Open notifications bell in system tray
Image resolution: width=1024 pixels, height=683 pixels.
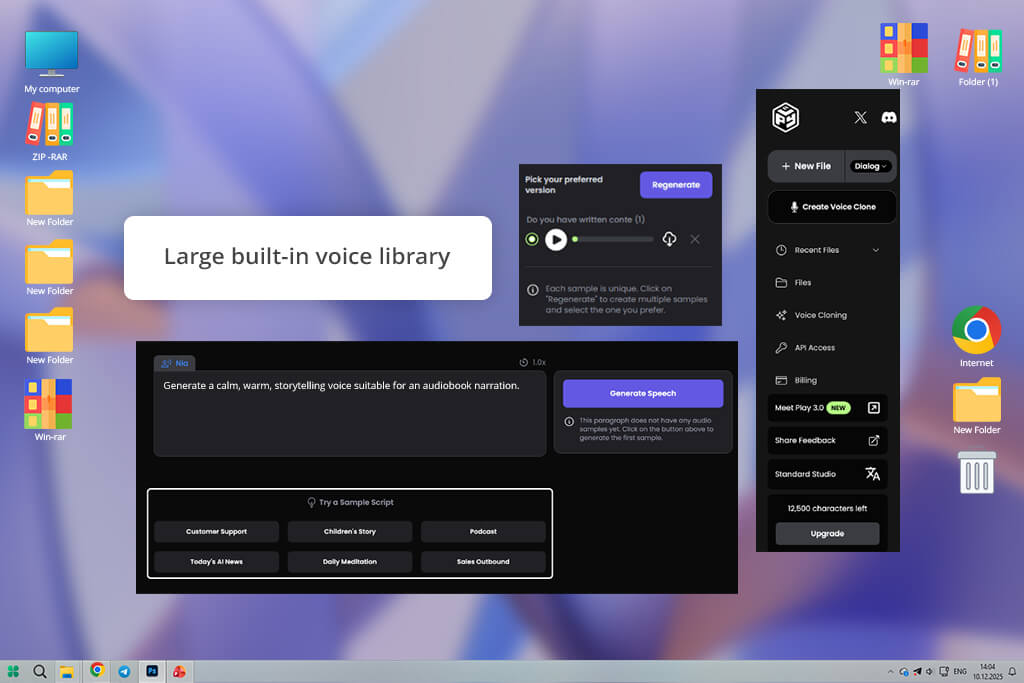[x=1012, y=671]
